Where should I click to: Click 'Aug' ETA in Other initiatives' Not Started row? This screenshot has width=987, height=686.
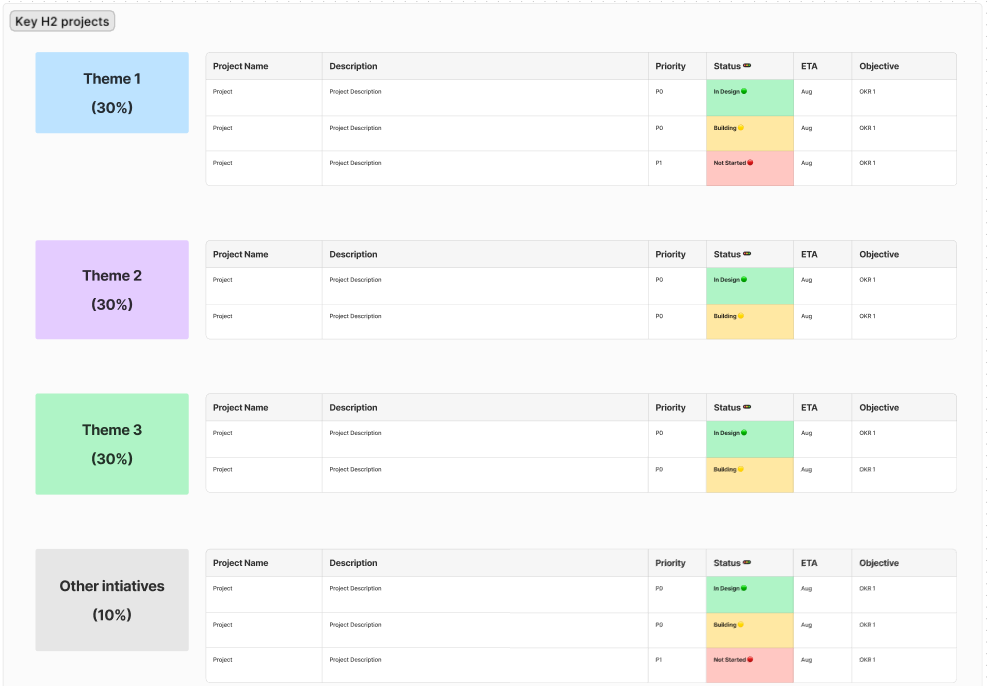pos(806,660)
